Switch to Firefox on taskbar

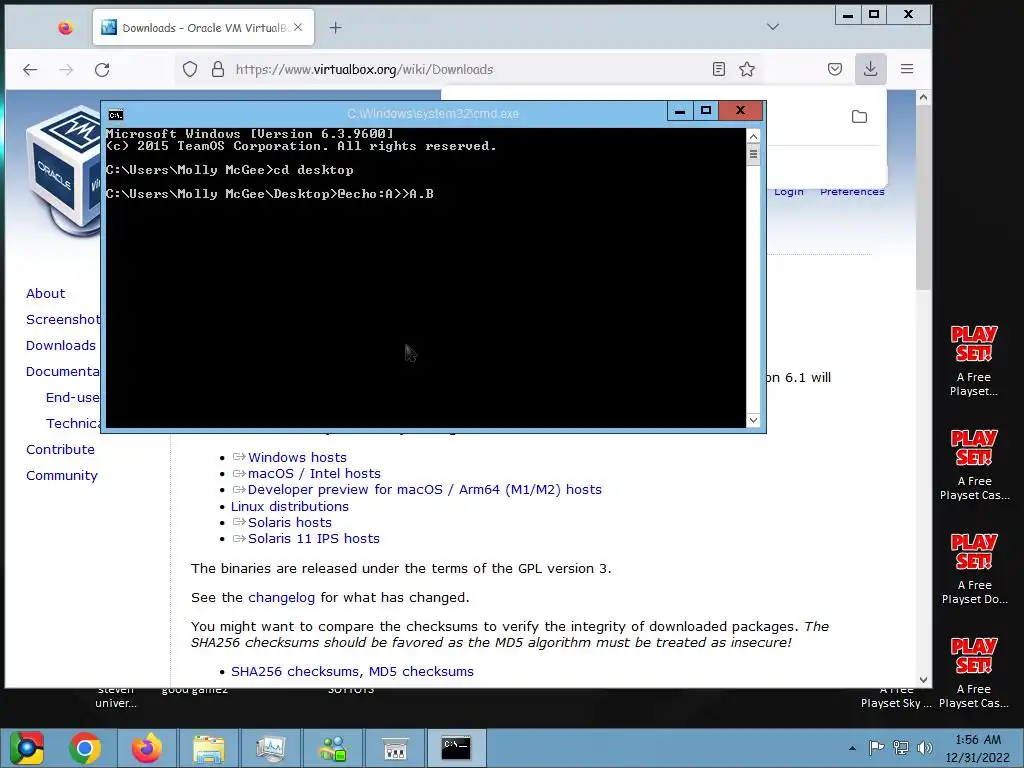pyautogui.click(x=147, y=748)
